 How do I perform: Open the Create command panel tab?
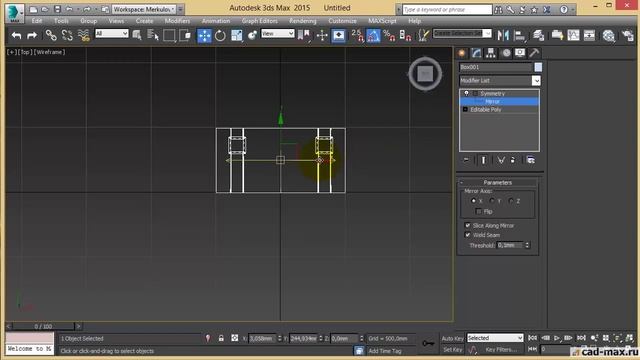(462, 53)
